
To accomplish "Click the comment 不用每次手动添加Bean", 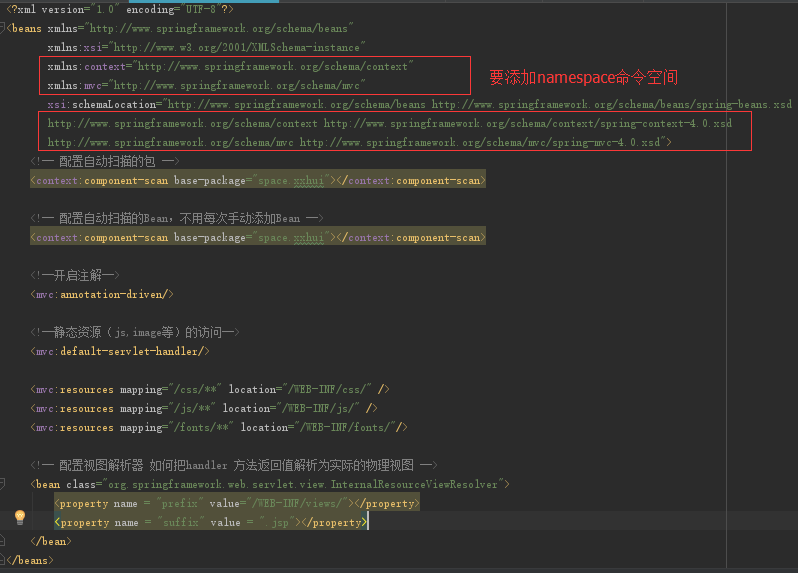I will pyautogui.click(x=239, y=218).
